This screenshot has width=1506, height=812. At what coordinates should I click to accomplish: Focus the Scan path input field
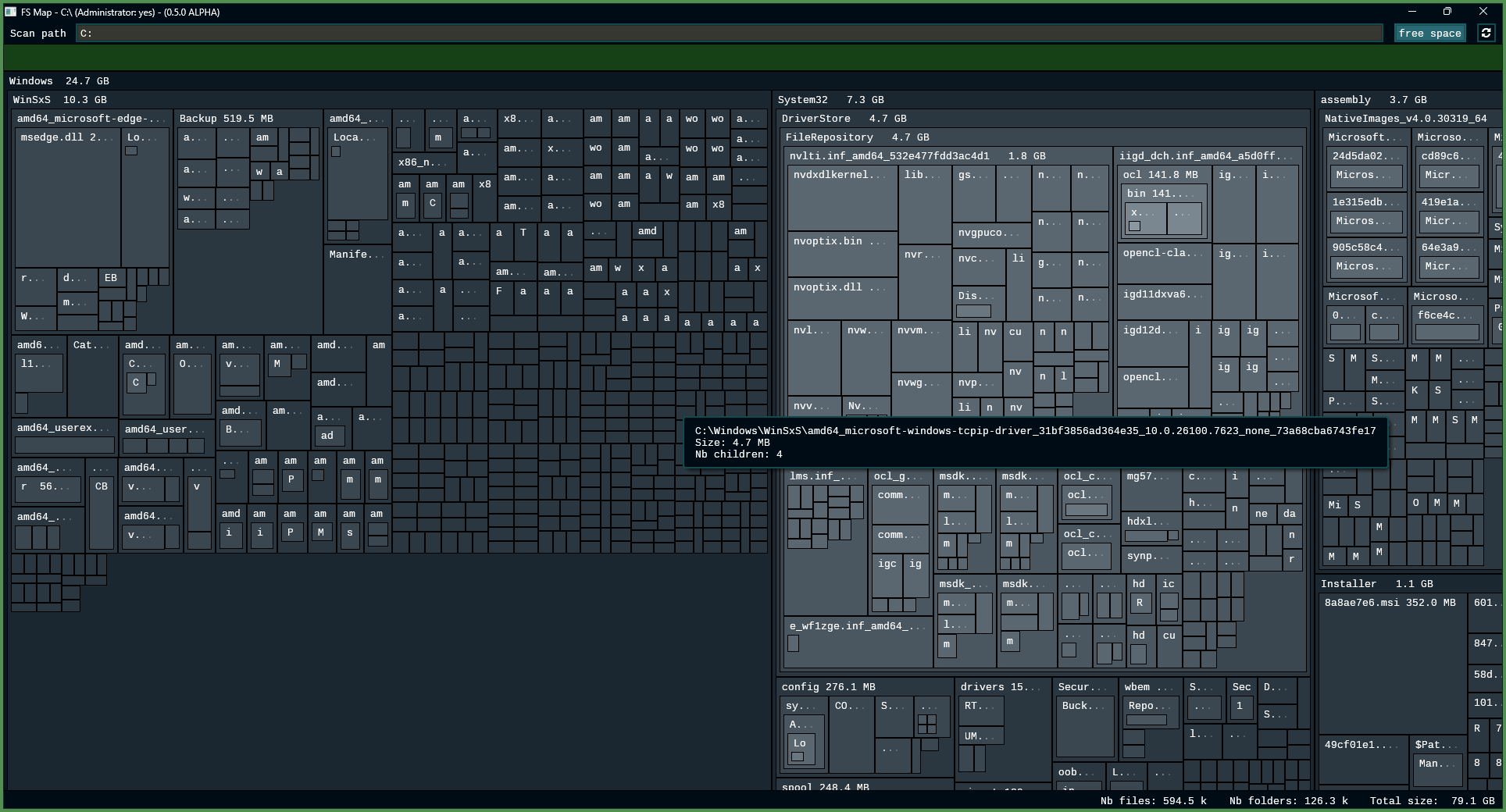[x=730, y=33]
